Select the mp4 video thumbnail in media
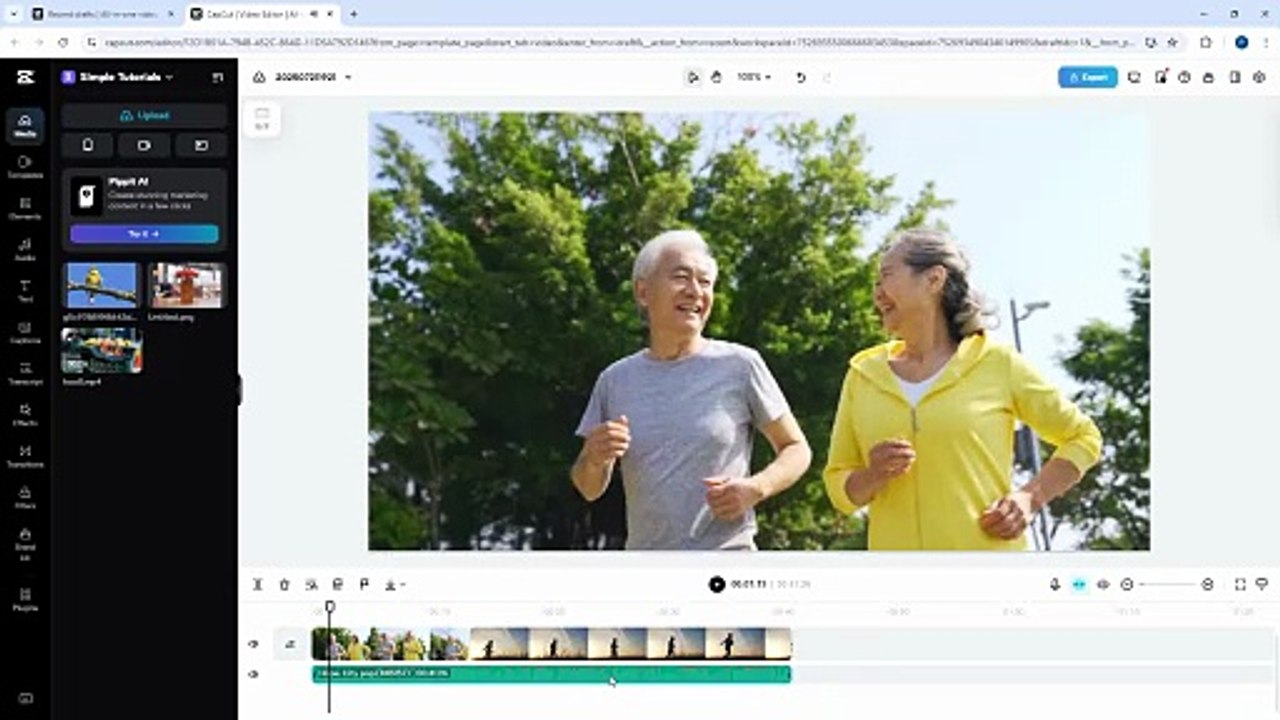The image size is (1280, 720). pyautogui.click(x=101, y=351)
